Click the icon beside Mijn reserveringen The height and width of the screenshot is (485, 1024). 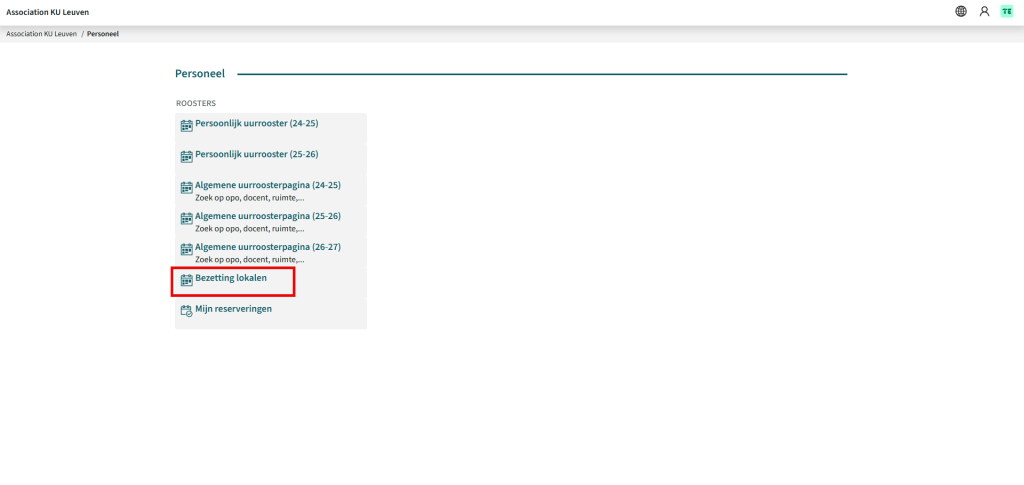tap(186, 311)
